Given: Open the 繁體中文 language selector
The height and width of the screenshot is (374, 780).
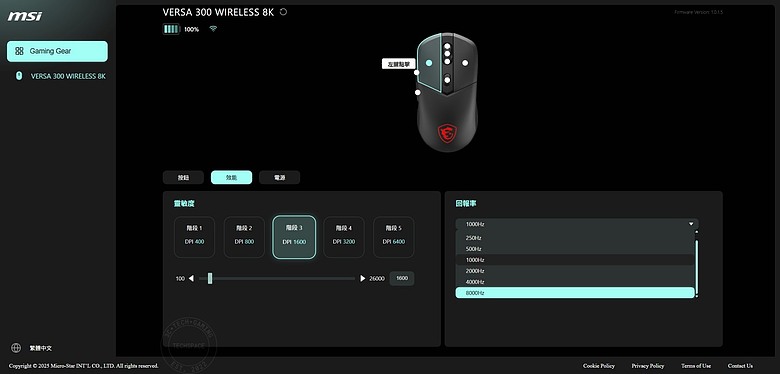Looking at the screenshot, I should pyautogui.click(x=41, y=349).
